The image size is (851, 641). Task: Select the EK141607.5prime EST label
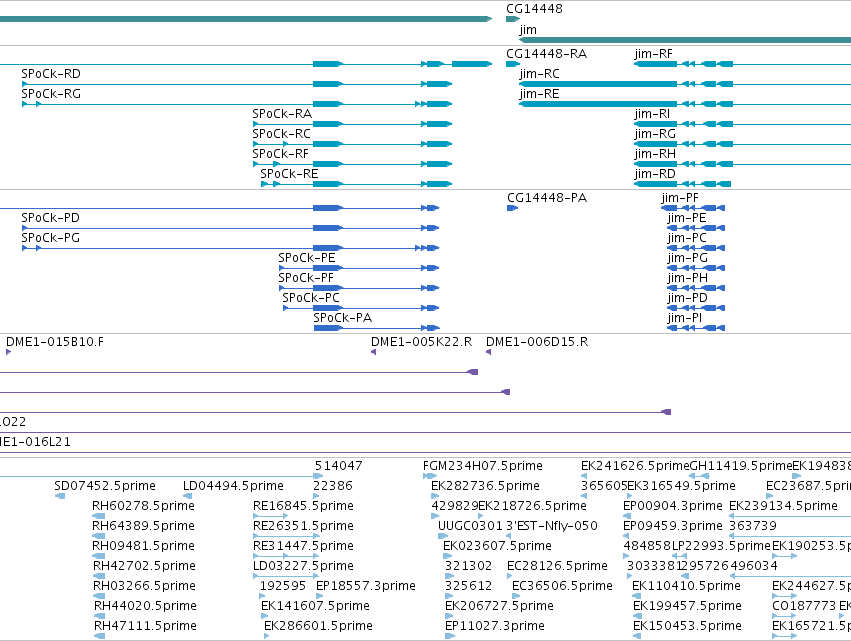pyautogui.click(x=315, y=606)
